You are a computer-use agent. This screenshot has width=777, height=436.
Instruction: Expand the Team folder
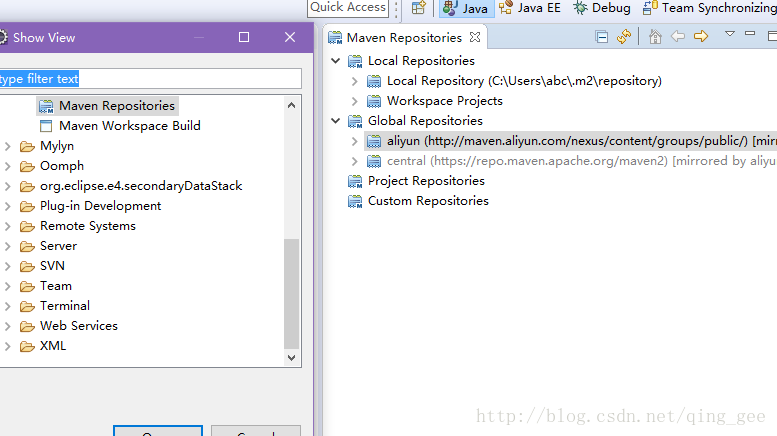pos(7,286)
